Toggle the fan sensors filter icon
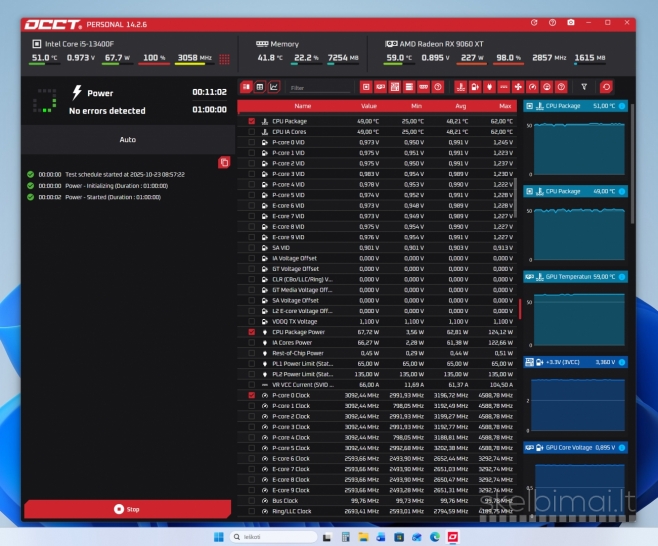Viewport: 658px width, 546px height. [x=518, y=87]
